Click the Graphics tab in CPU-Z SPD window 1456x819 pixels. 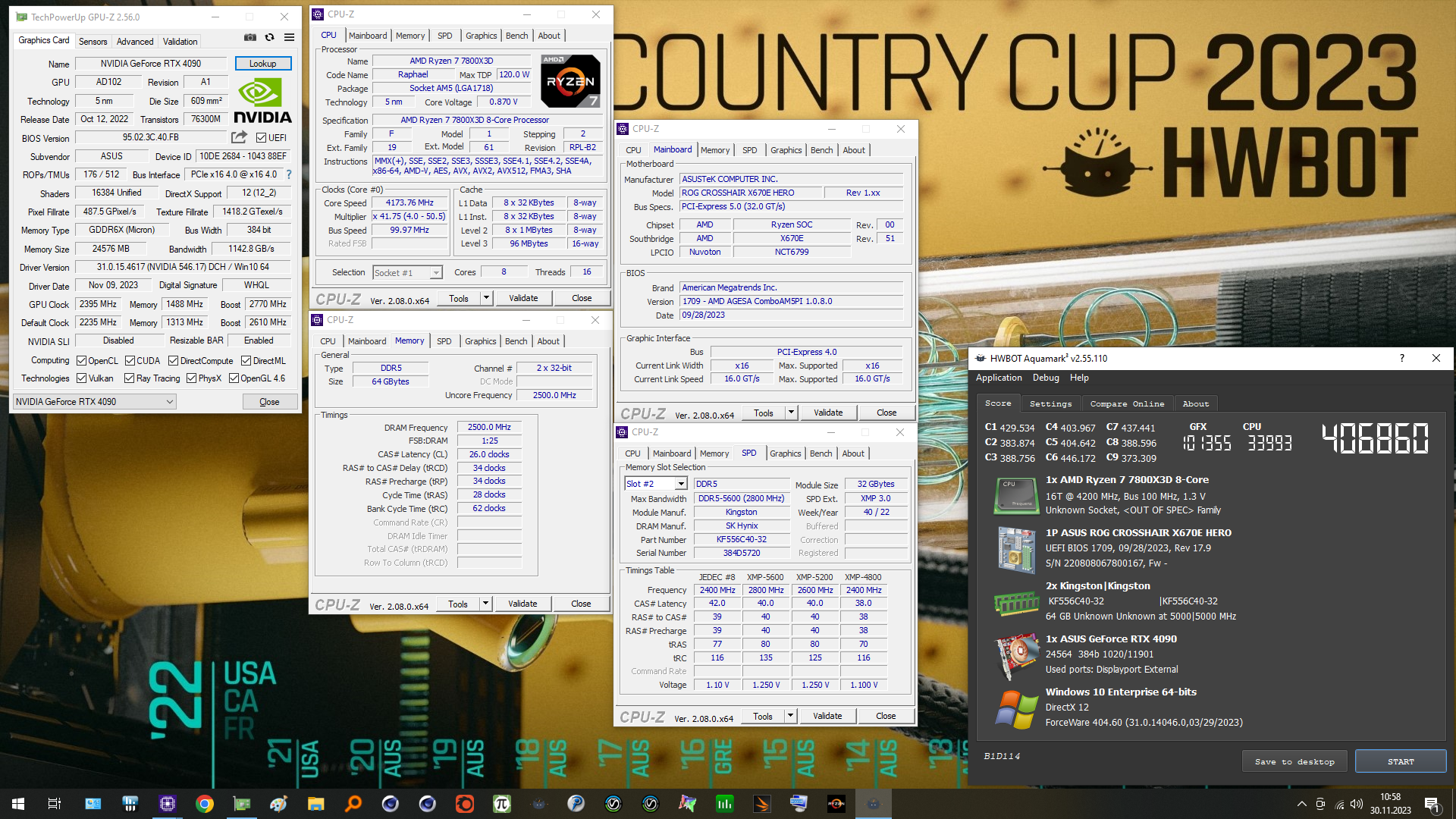(x=785, y=453)
